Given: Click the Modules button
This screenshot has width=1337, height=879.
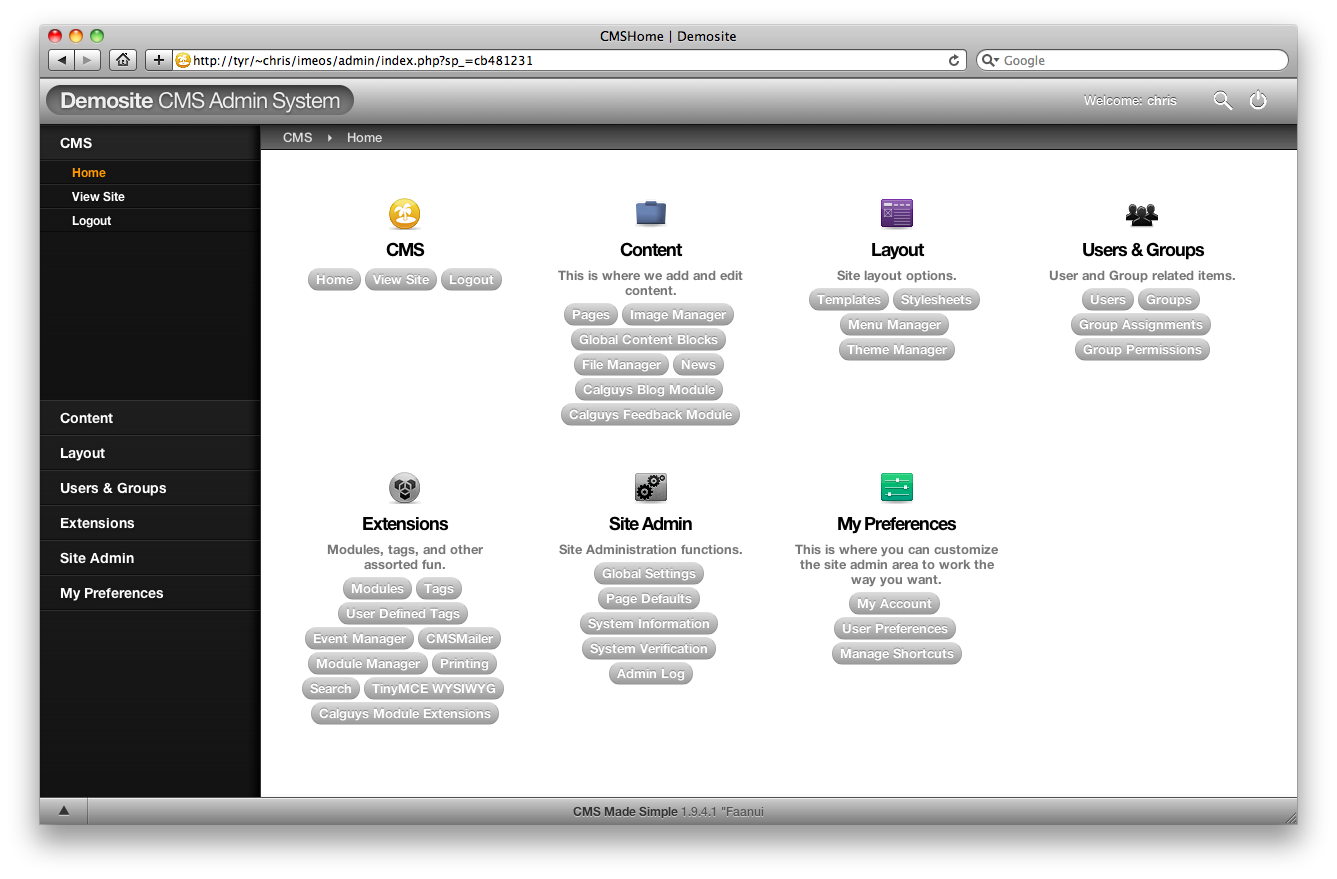Looking at the screenshot, I should click(377, 589).
